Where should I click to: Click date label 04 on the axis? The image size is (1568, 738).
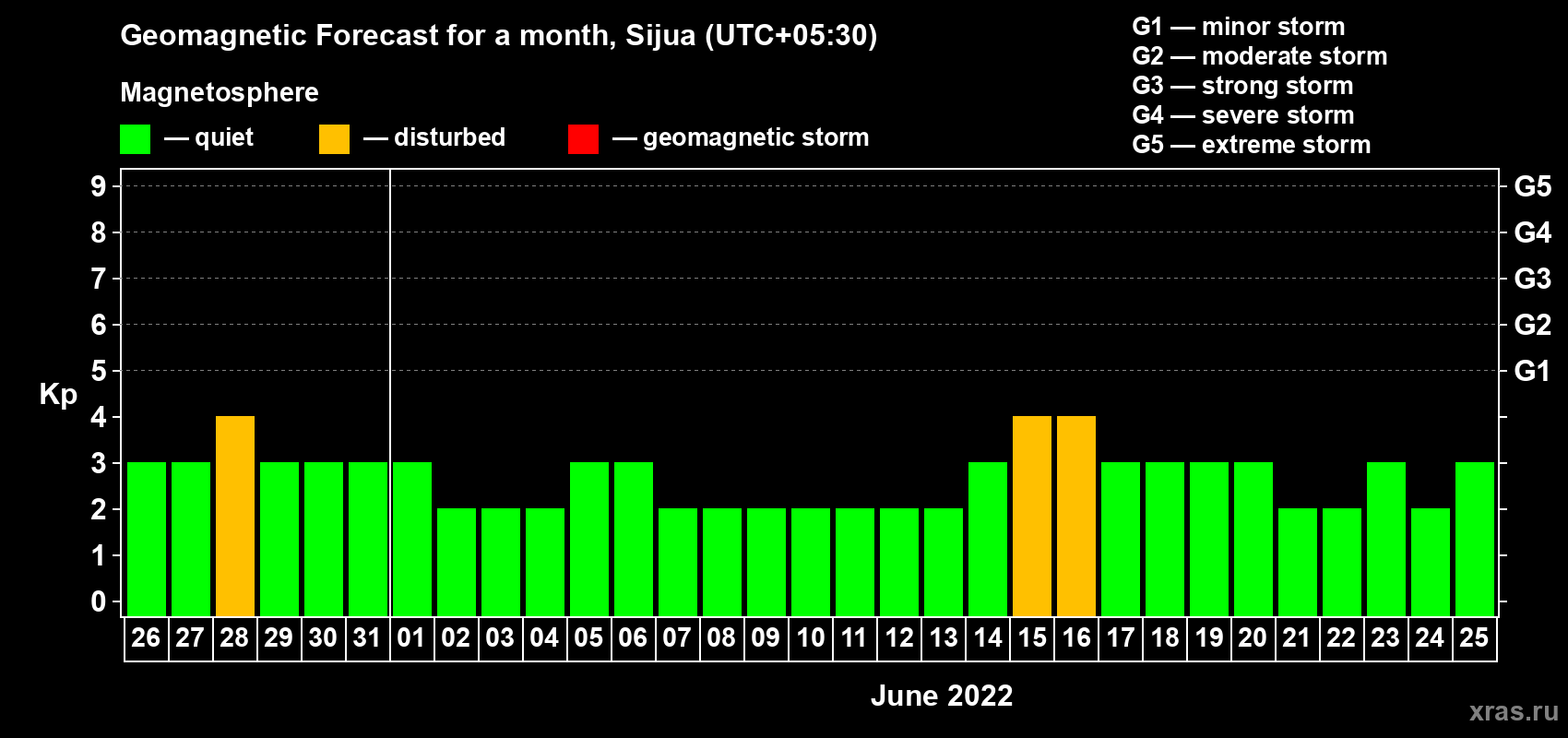[x=544, y=637]
